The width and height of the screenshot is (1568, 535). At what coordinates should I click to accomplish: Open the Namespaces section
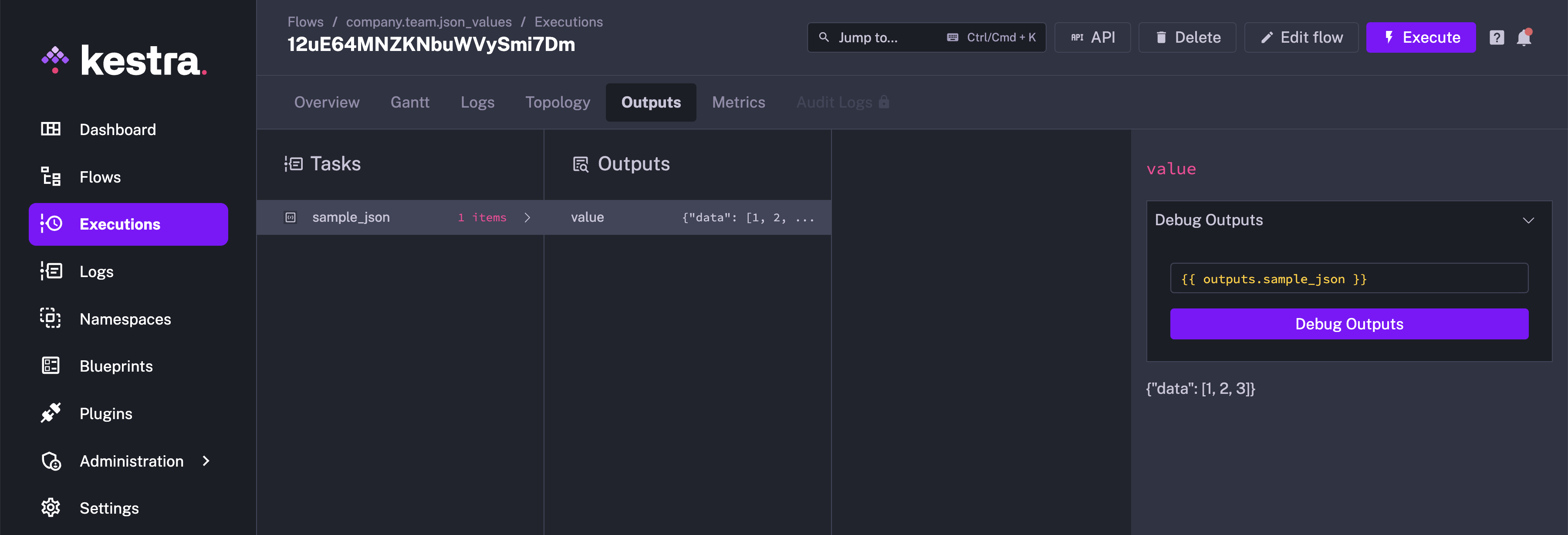point(125,319)
